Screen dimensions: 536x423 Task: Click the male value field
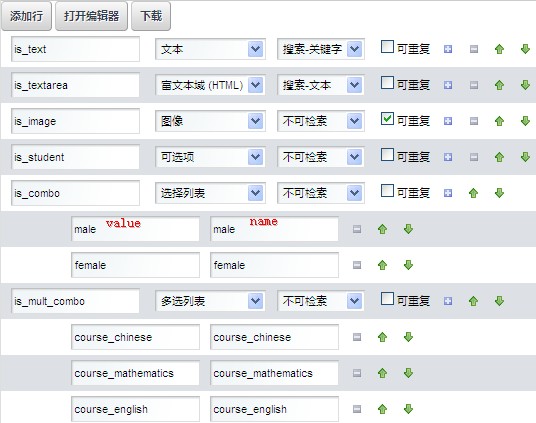[135, 229]
